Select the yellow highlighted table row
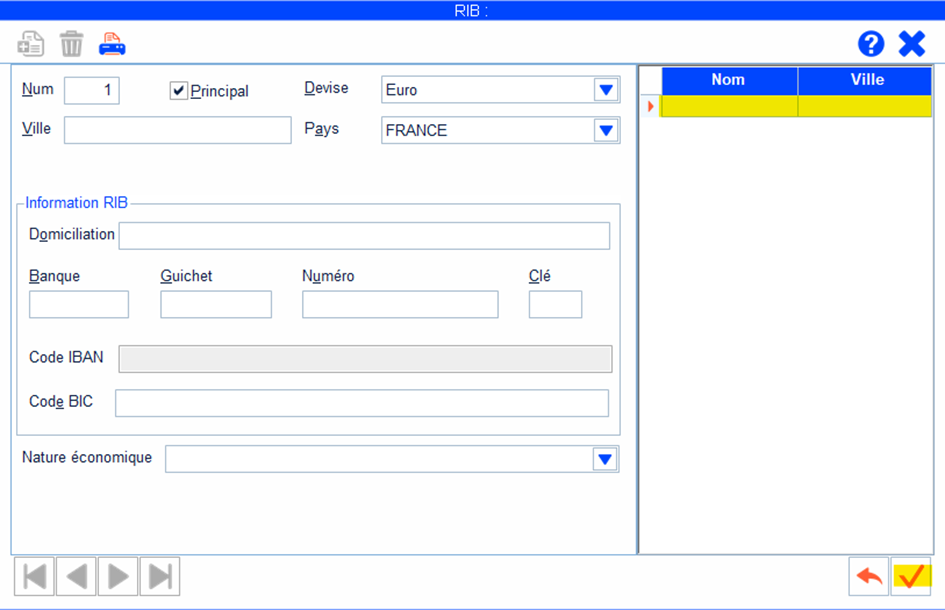The image size is (945, 610). click(x=796, y=106)
